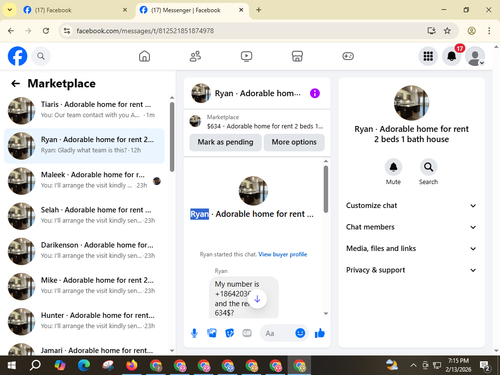This screenshot has height=375, width=500.
Task: Search in conversation with magnifier icon
Action: tap(428, 167)
